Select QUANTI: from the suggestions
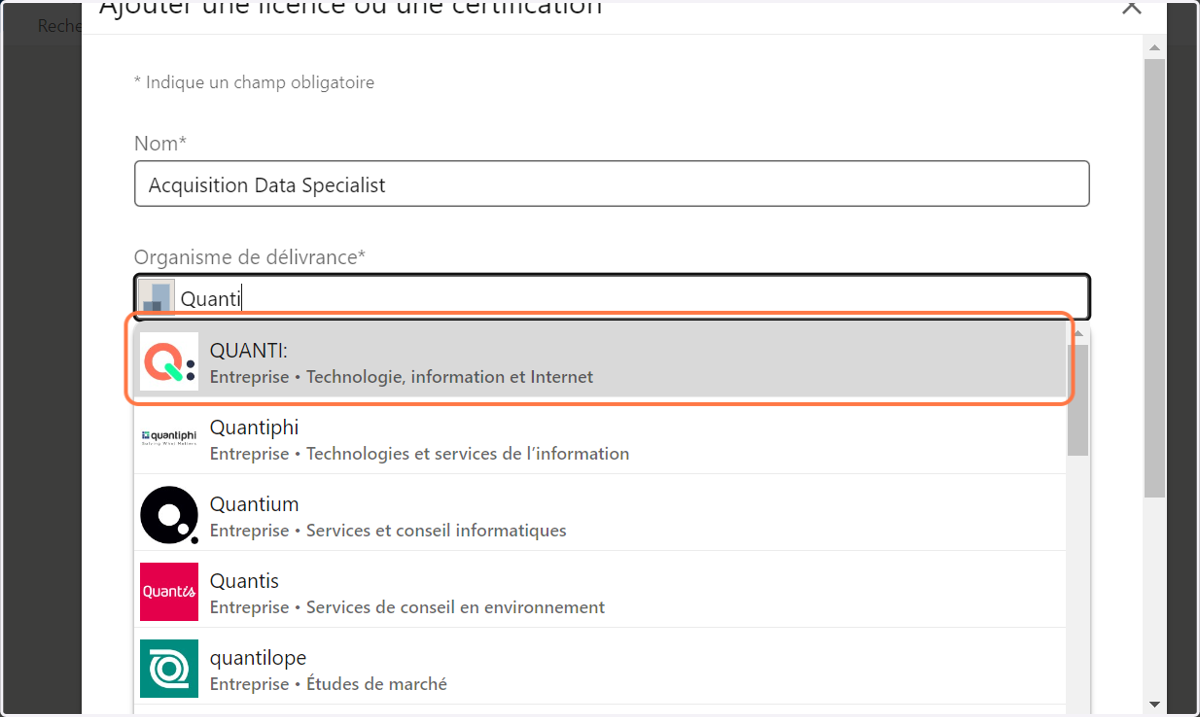The image size is (1200, 717). (600, 362)
